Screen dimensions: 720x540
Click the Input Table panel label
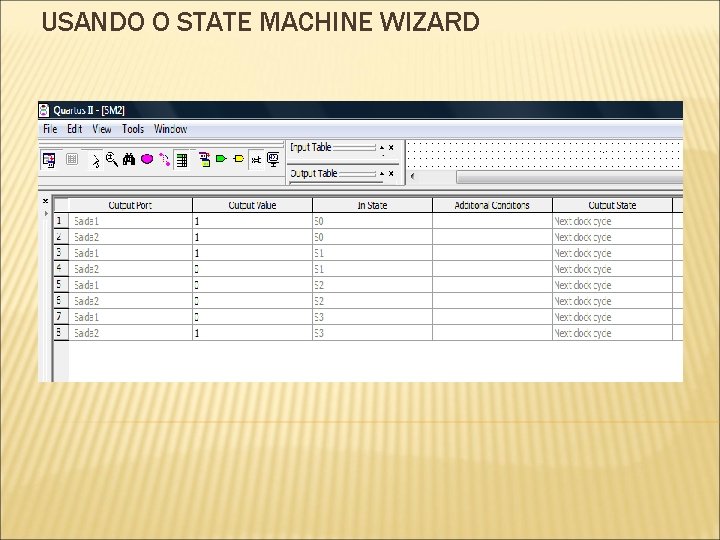pyautogui.click(x=310, y=147)
